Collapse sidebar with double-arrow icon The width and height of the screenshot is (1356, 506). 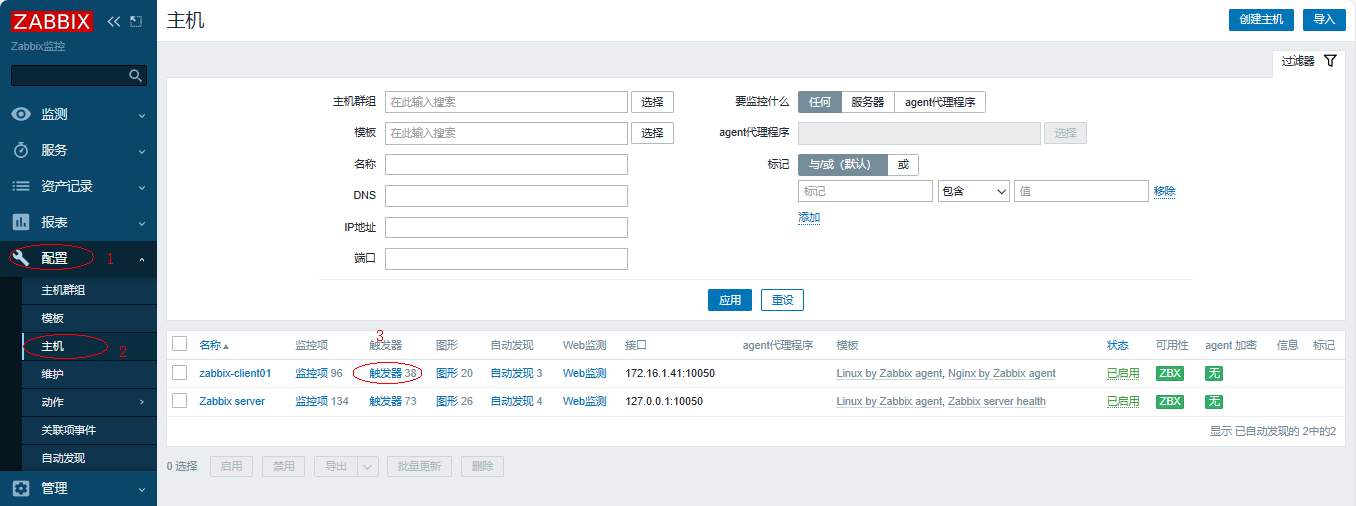[x=113, y=21]
